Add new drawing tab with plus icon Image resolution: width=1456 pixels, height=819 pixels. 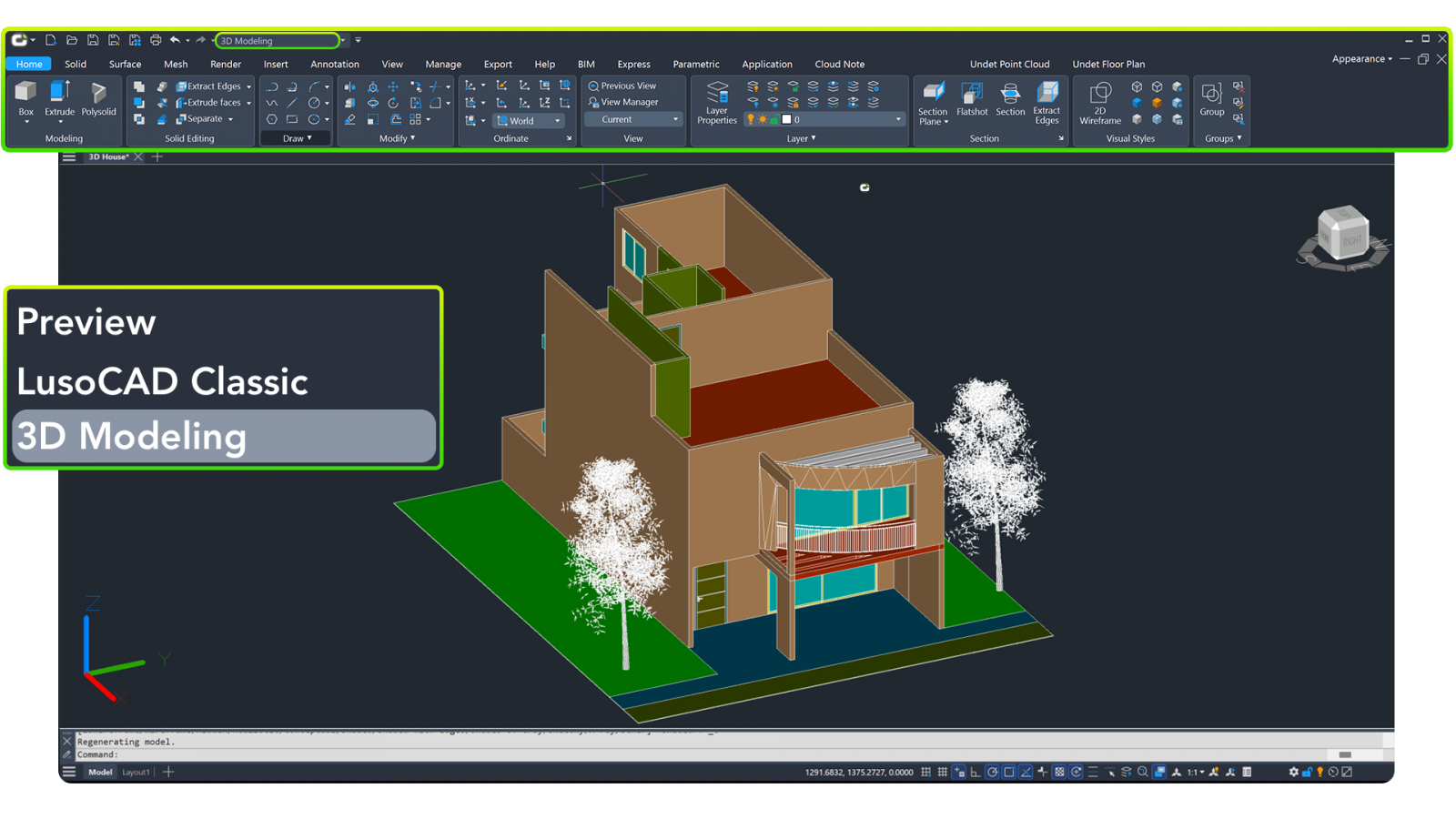(x=157, y=157)
